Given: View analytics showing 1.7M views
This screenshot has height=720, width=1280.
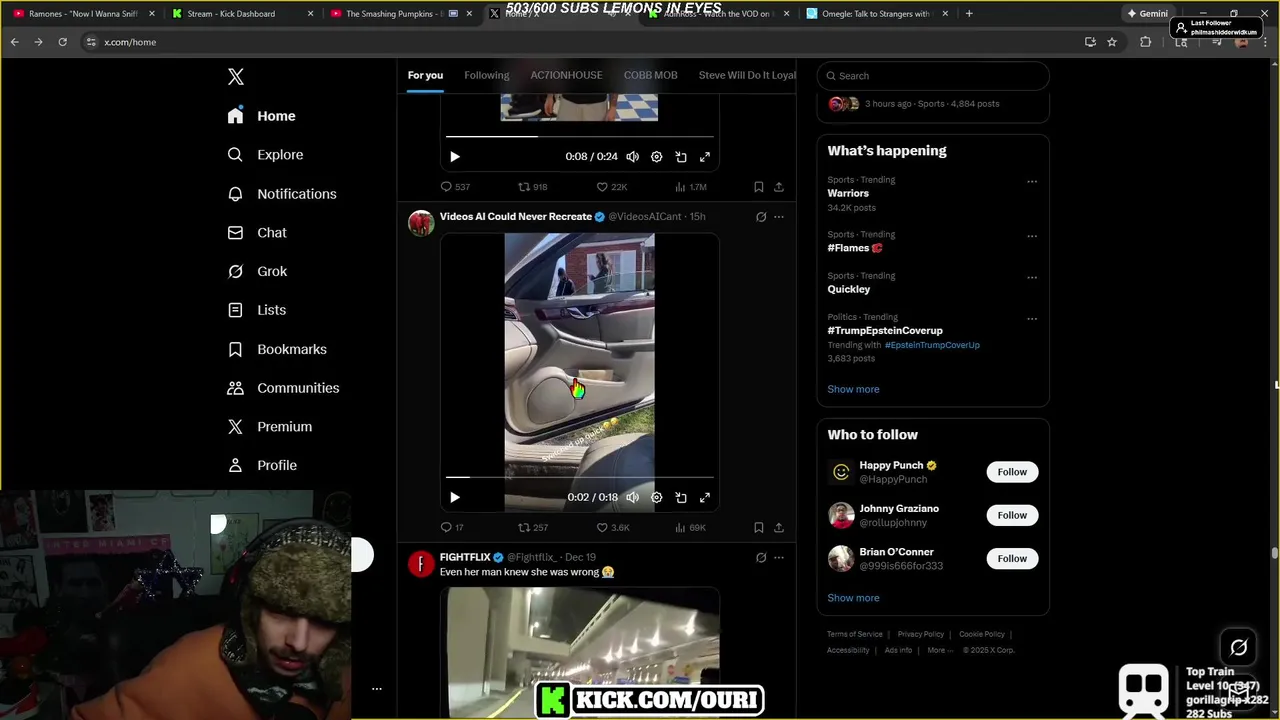Looking at the screenshot, I should point(691,187).
